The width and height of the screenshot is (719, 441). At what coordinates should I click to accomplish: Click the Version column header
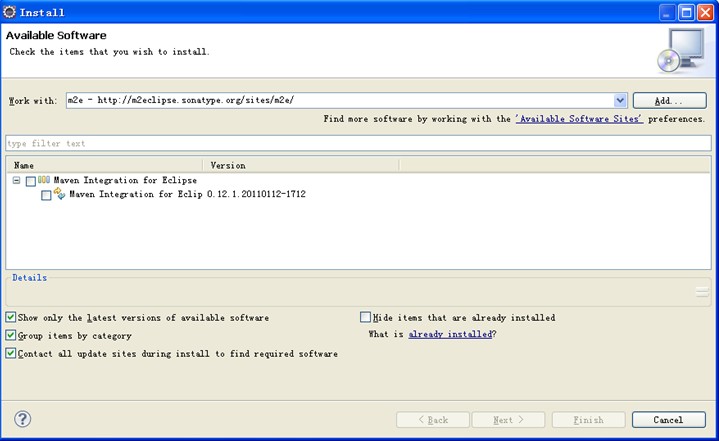[301, 165]
